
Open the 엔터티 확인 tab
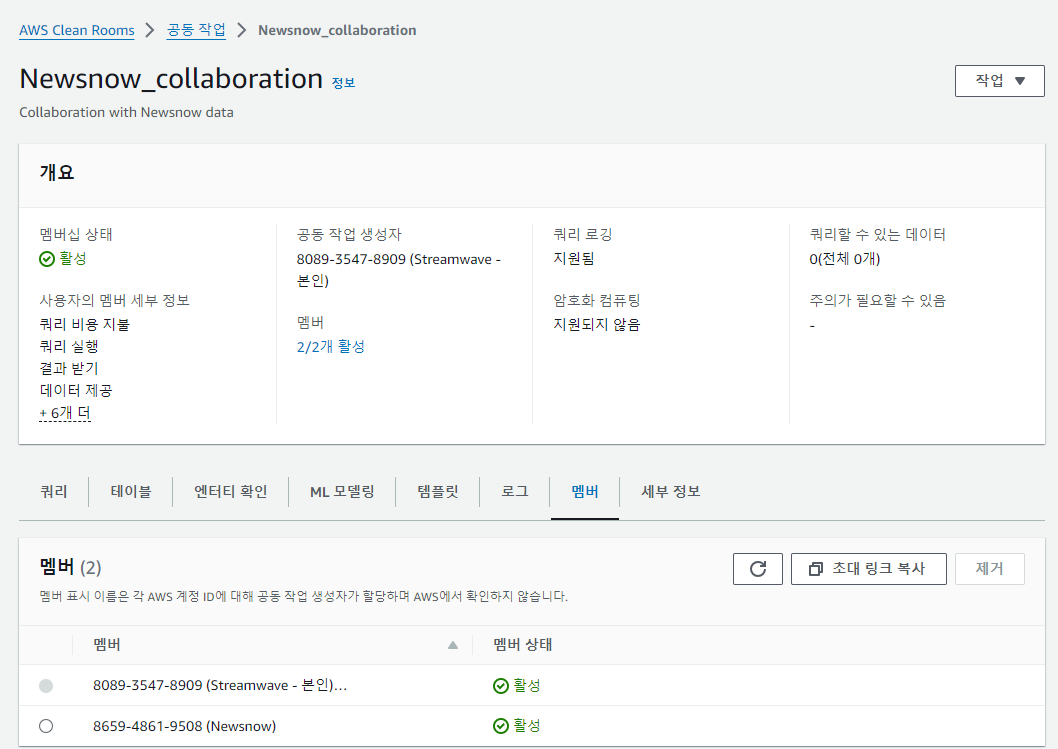click(231, 492)
